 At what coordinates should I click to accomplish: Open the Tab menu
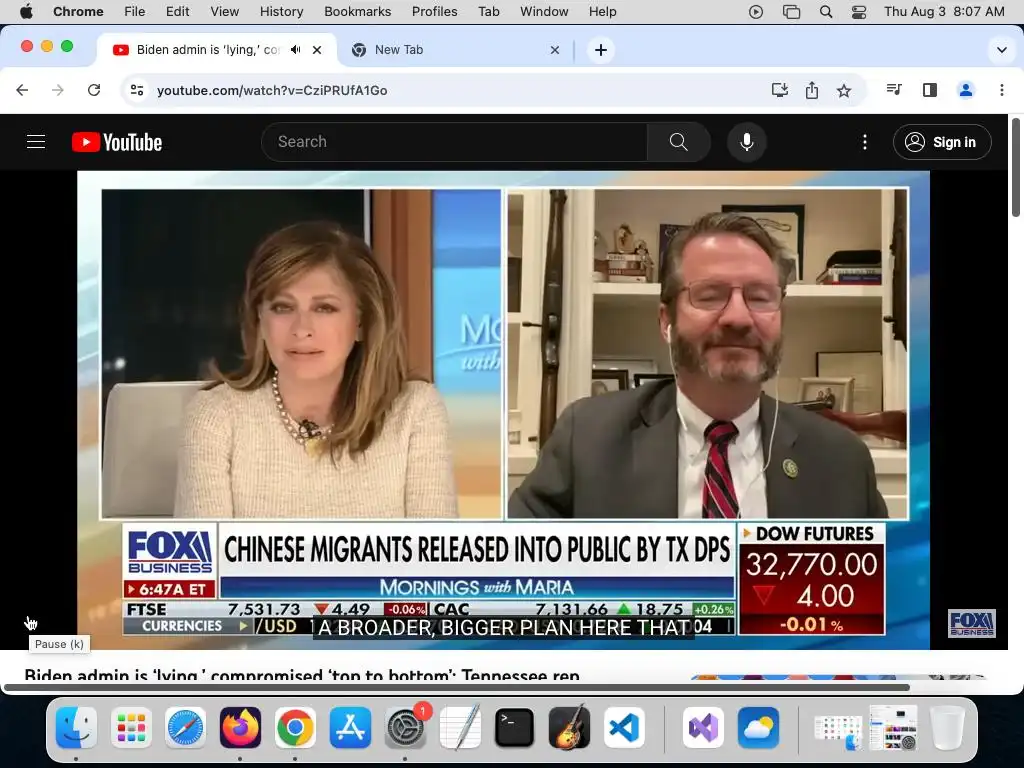coord(488,11)
